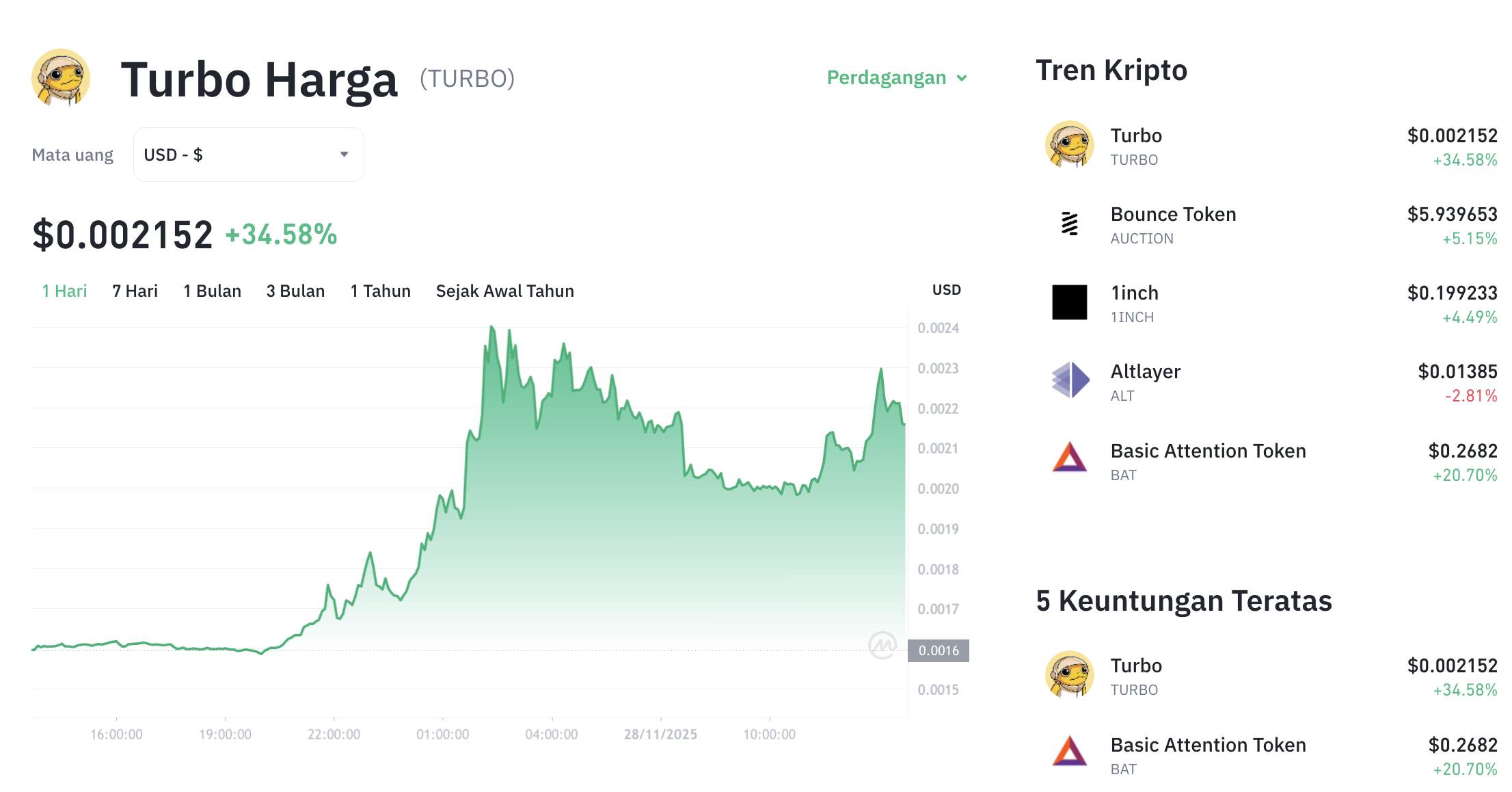Expand the Perdagangan menu

pyautogui.click(x=895, y=77)
